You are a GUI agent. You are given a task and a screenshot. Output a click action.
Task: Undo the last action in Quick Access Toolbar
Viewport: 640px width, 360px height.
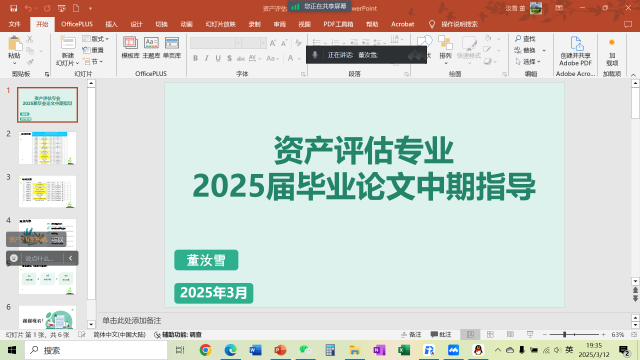pos(28,8)
